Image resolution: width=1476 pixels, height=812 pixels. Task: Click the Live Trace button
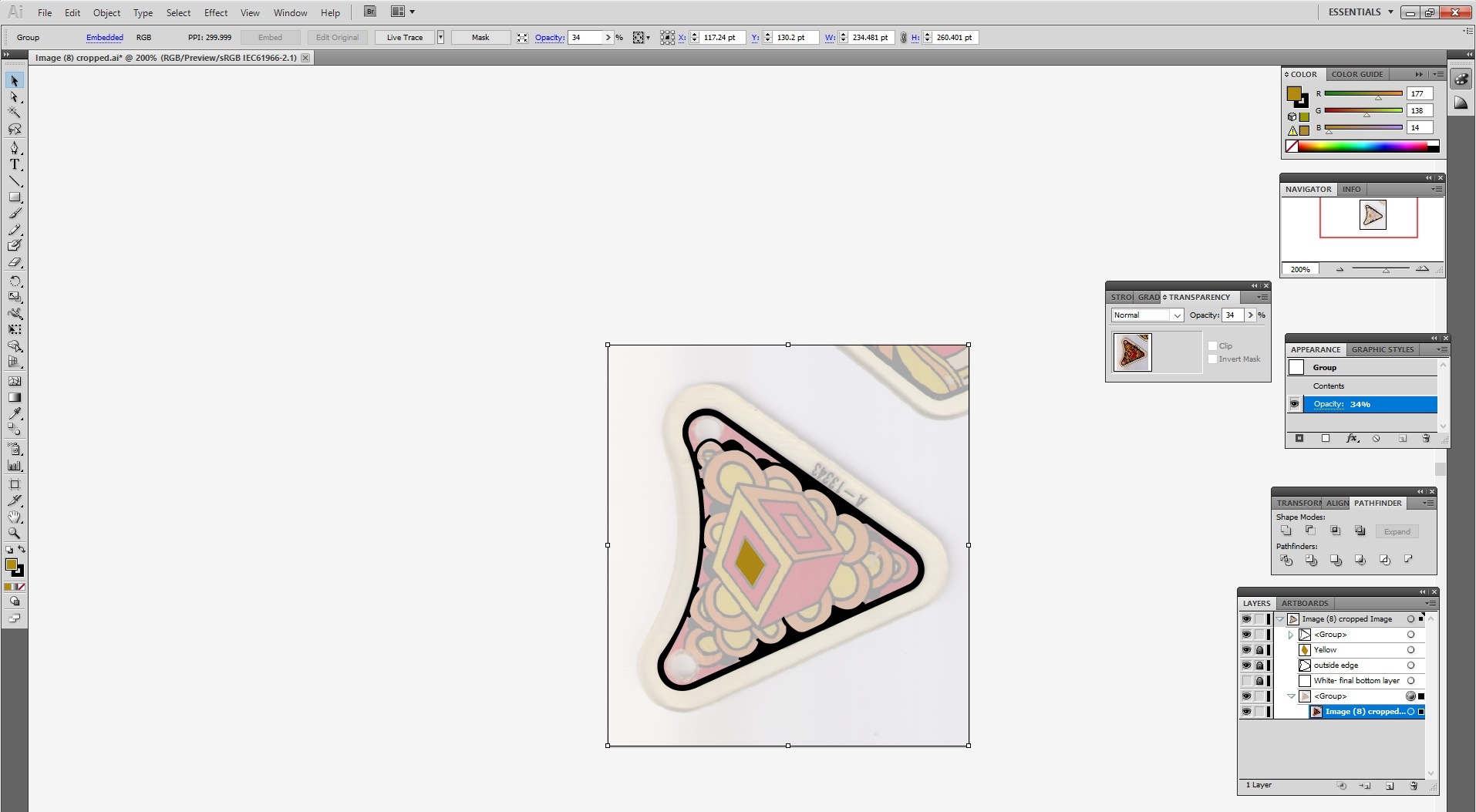tap(405, 37)
